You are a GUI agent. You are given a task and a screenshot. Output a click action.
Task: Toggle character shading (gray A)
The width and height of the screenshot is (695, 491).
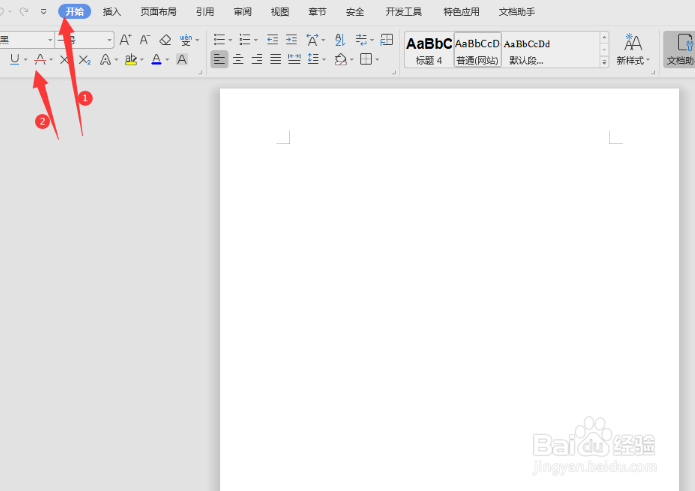coord(182,59)
